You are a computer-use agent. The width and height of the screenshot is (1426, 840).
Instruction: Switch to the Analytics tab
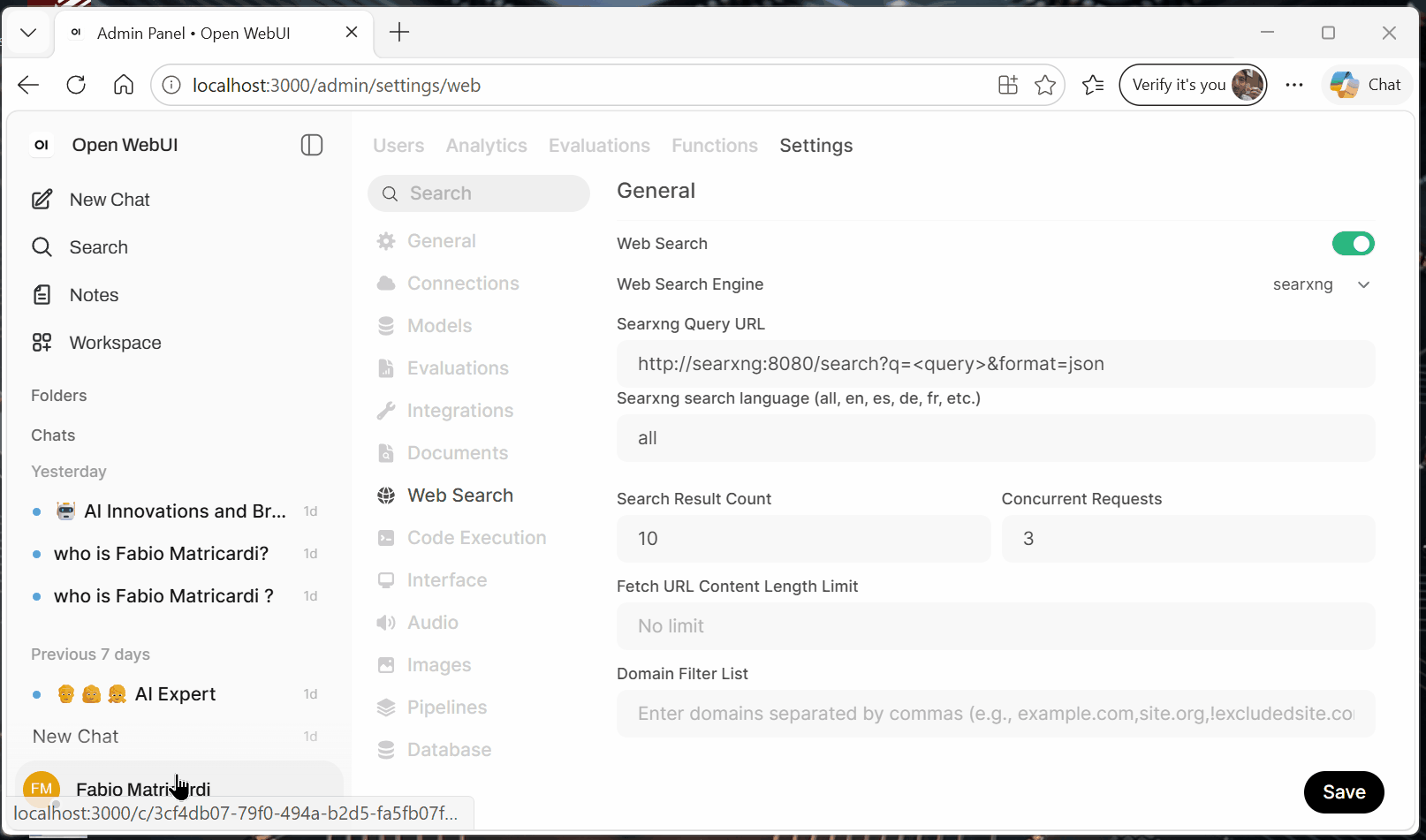486,146
